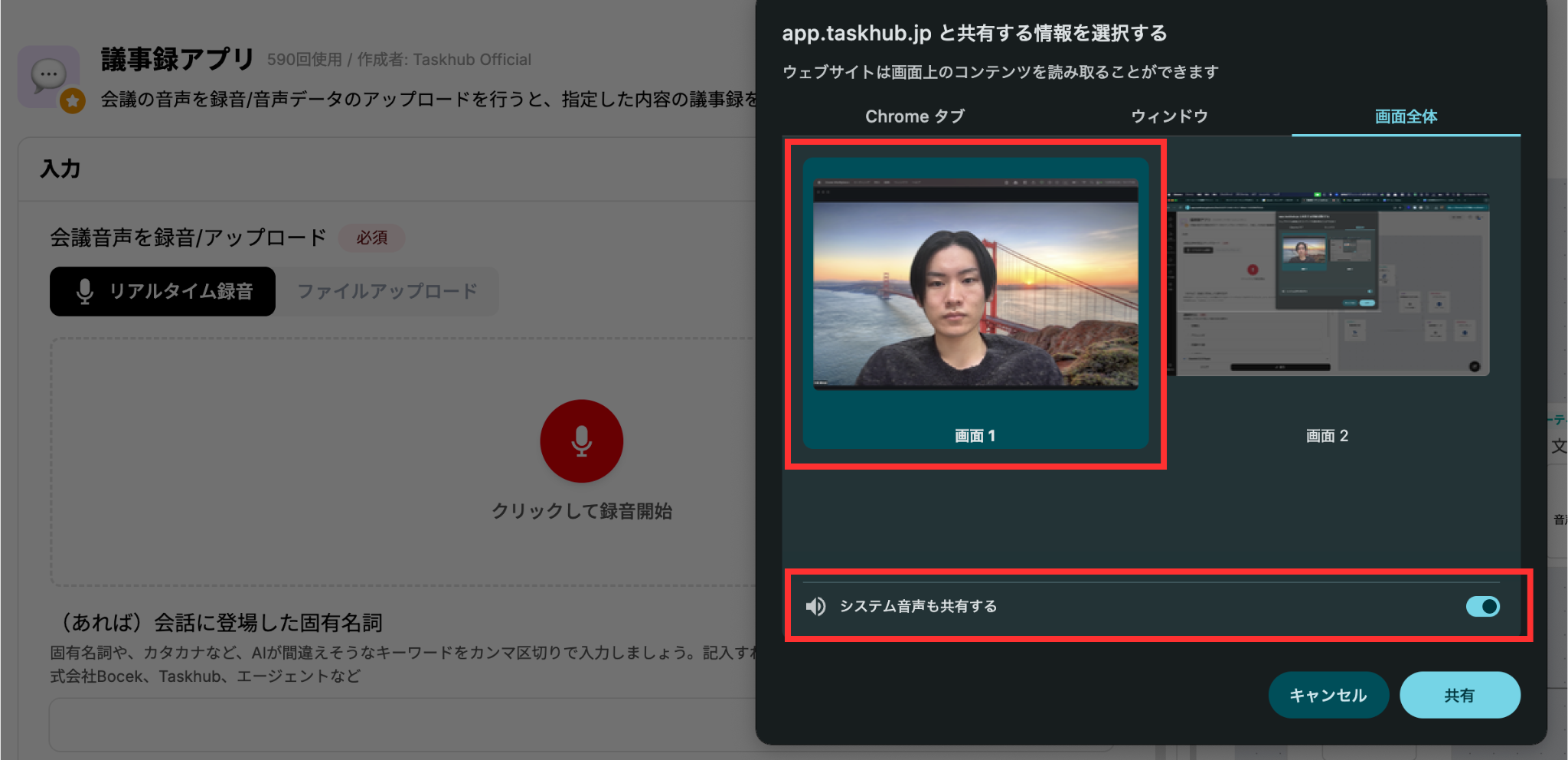The image size is (1568, 760).
Task: Click the speaker icon beside システム音声も共有する
Action: 815,607
